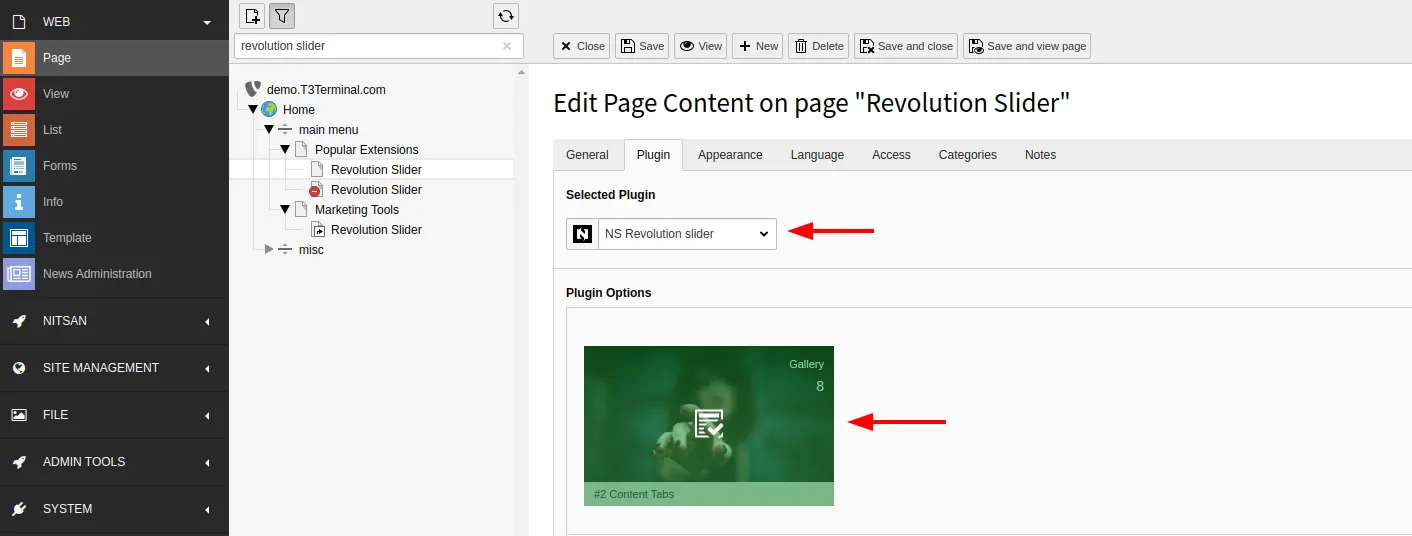Select the highlighted Revolution Slider page
Viewport: 1412px width, 536px height.
tap(376, 170)
